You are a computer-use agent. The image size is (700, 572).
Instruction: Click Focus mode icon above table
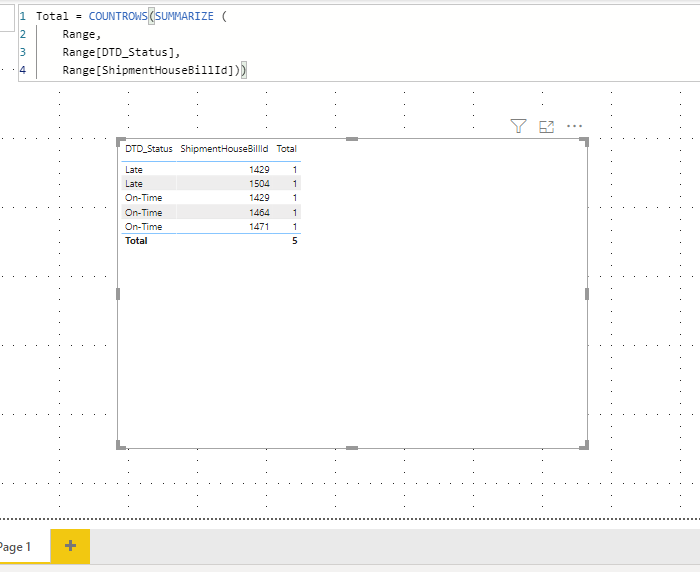coord(546,127)
